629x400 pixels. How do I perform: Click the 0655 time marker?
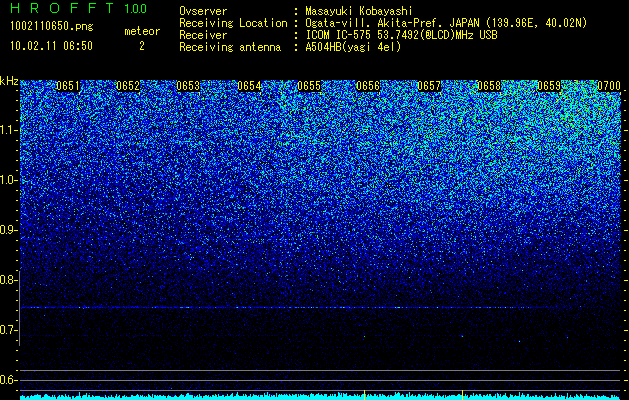[309, 86]
